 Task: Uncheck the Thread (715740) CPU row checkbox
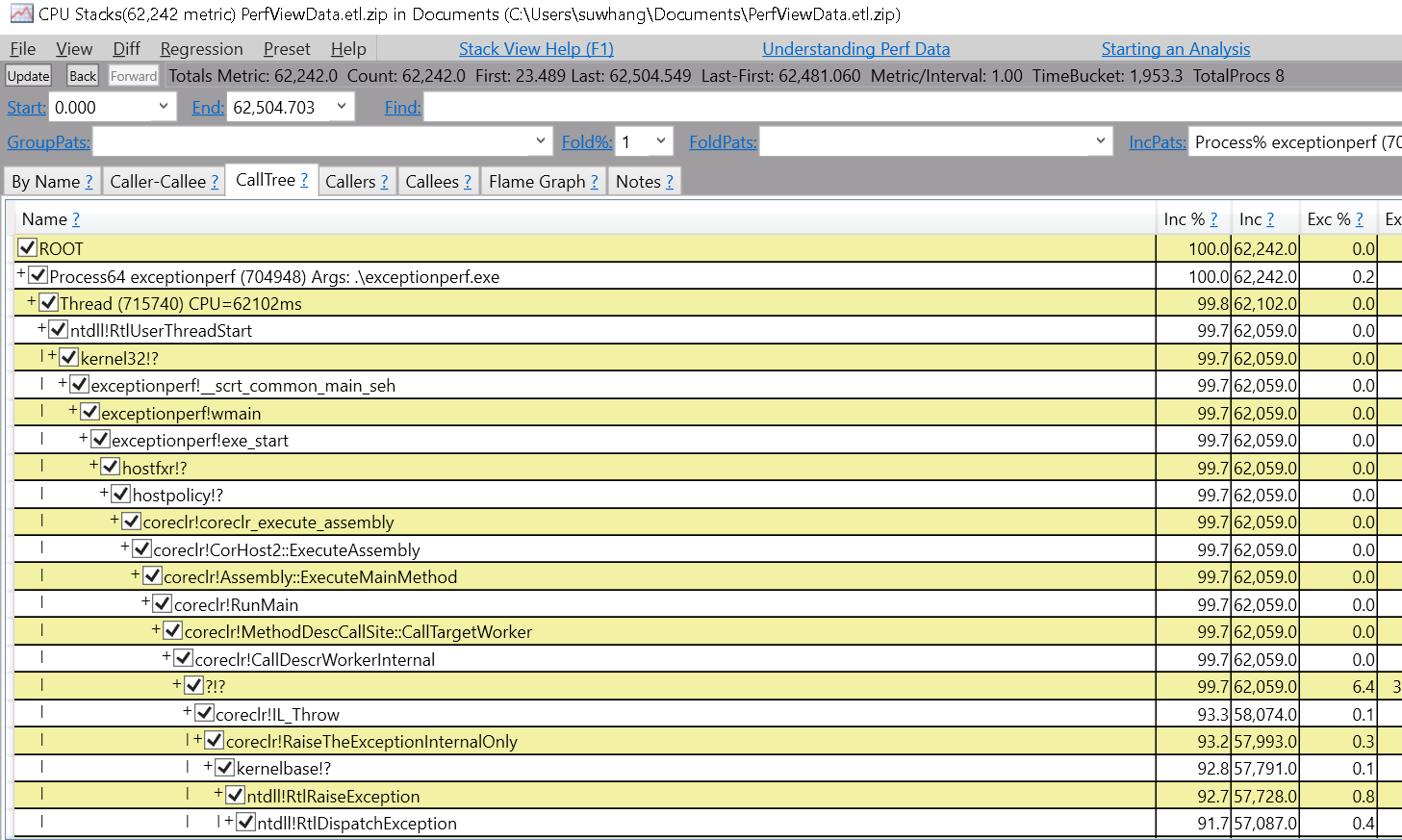[x=48, y=302]
